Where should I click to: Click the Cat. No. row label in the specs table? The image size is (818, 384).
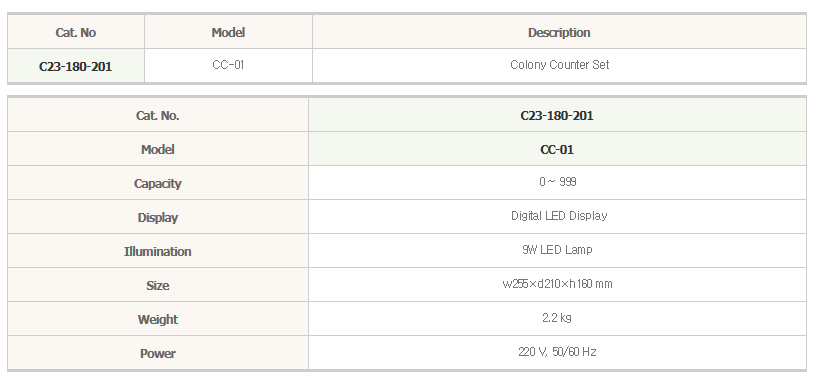[158, 116]
